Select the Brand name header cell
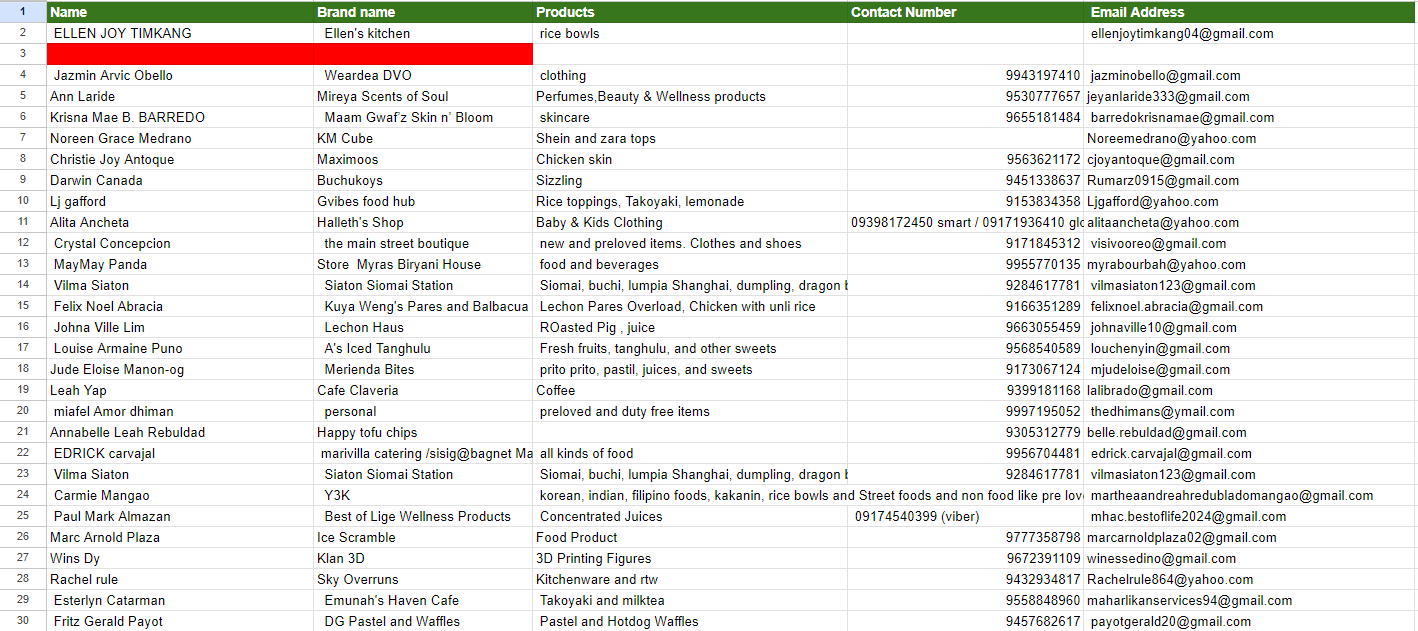Screen dimensions: 1418x631 [x=423, y=12]
